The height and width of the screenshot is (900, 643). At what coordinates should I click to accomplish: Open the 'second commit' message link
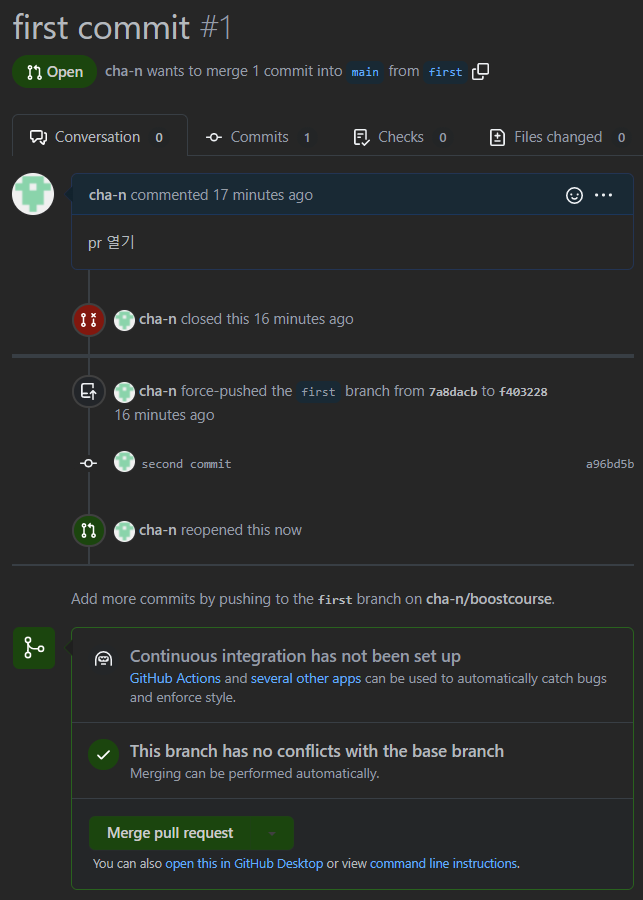pyautogui.click(x=187, y=464)
